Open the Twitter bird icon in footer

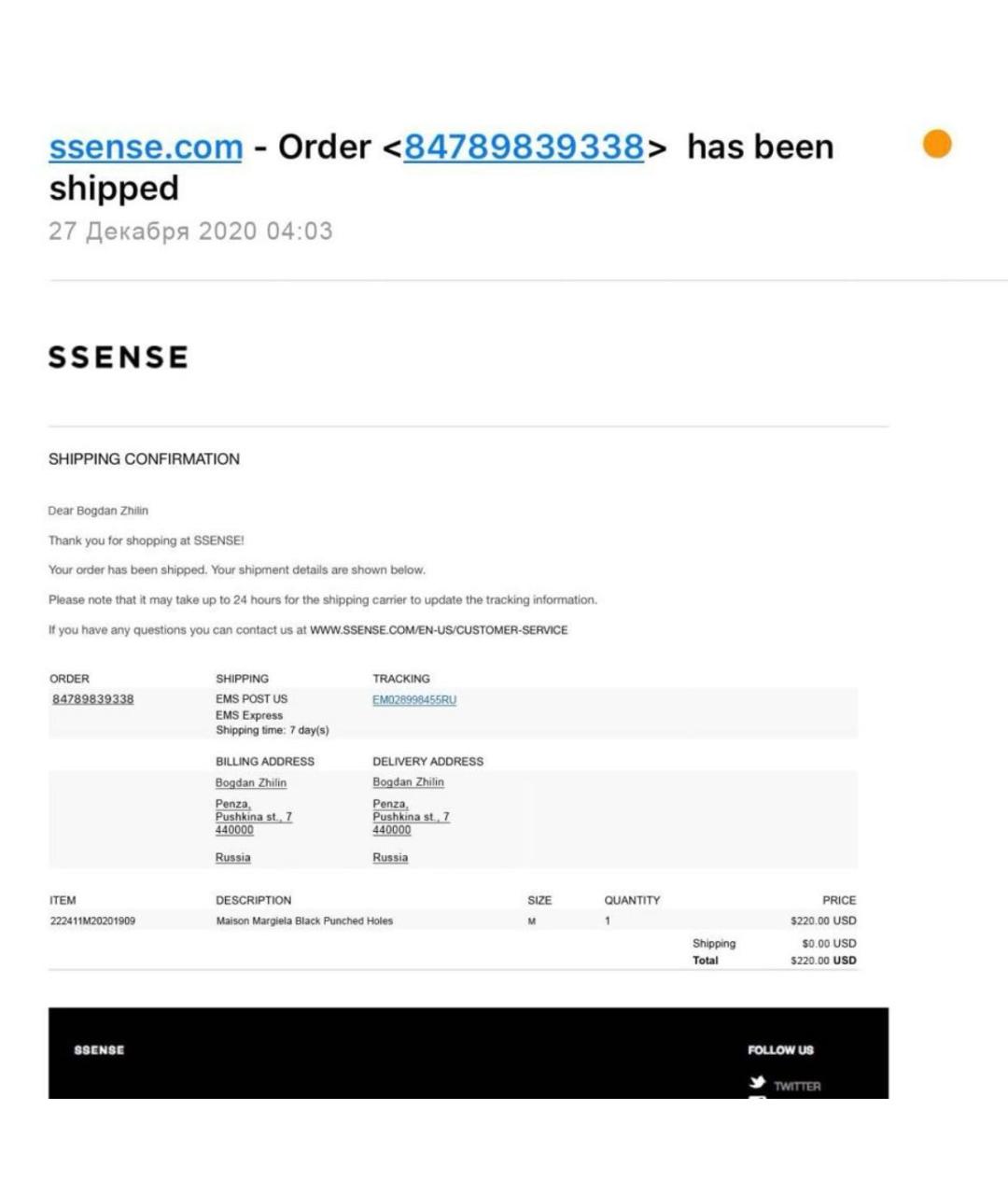tap(757, 1083)
